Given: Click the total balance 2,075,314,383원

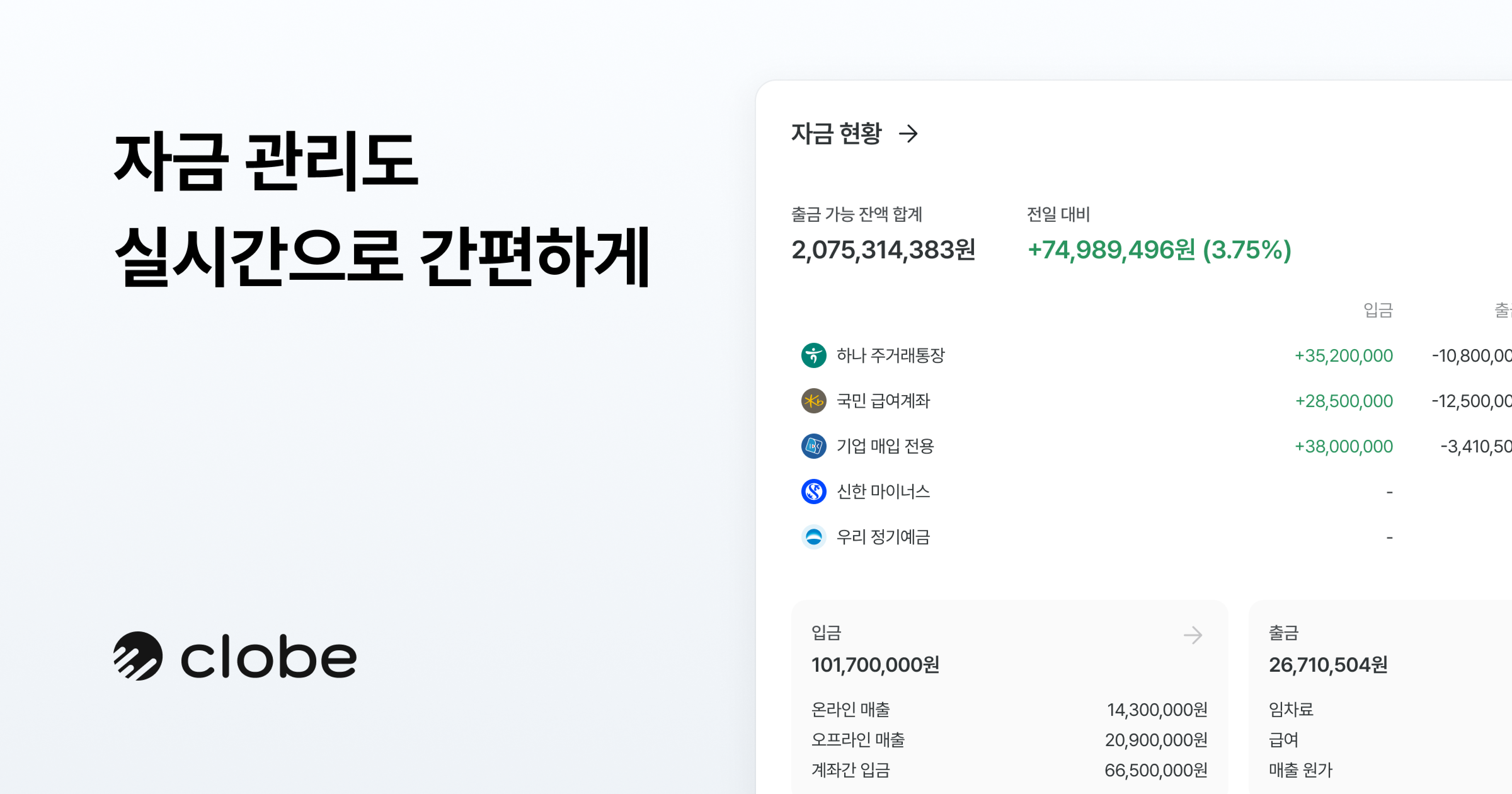Looking at the screenshot, I should coord(883,250).
